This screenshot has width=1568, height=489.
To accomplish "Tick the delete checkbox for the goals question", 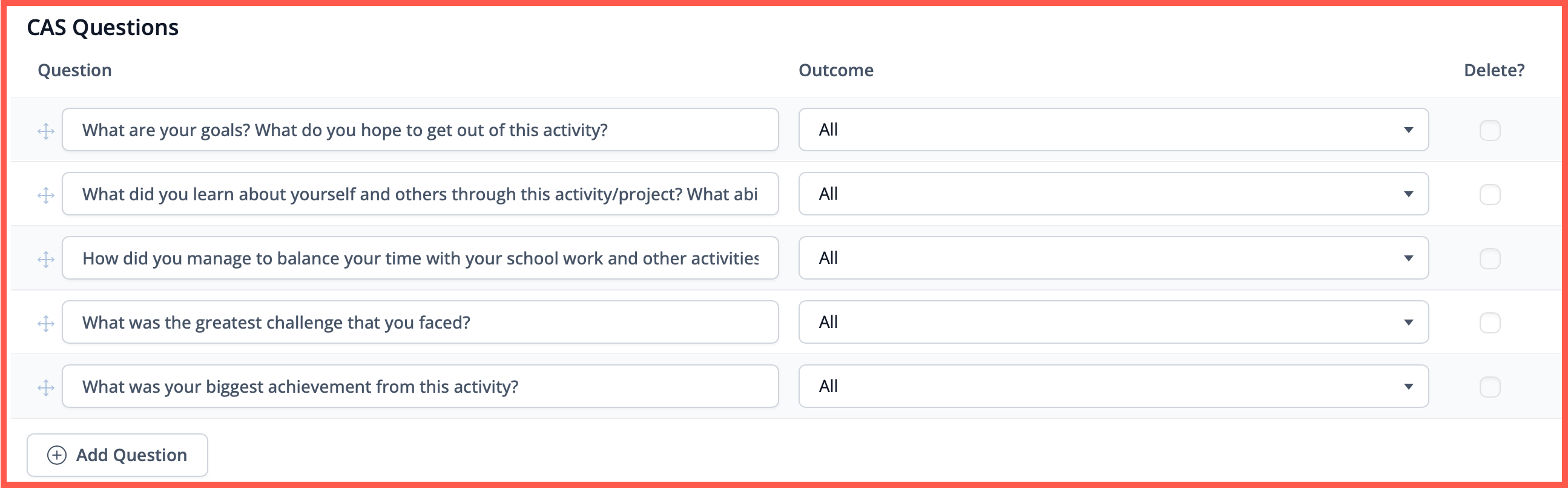I will [1490, 130].
